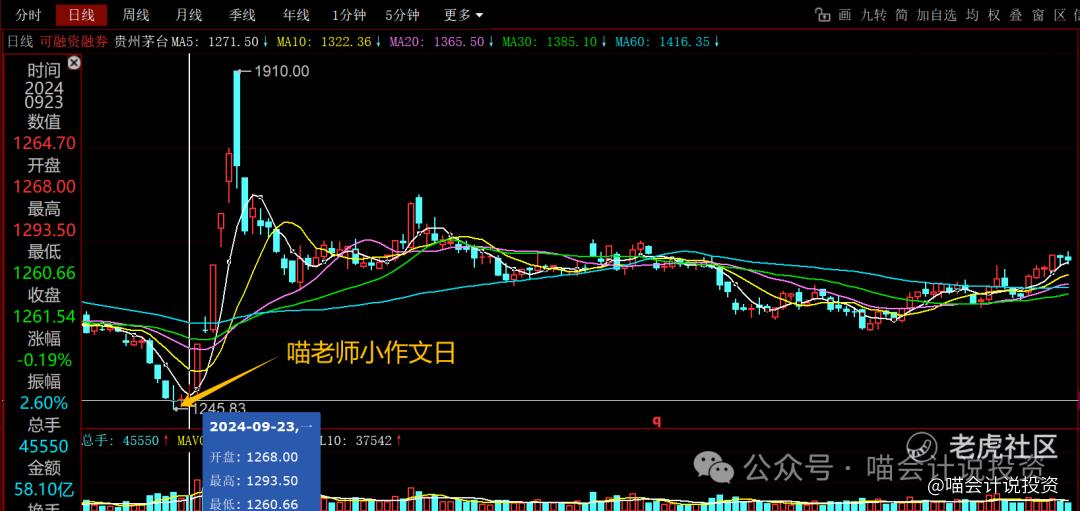This screenshot has height=511, width=1080.
Task: Close the data info side panel
Action: pyautogui.click(x=74, y=63)
